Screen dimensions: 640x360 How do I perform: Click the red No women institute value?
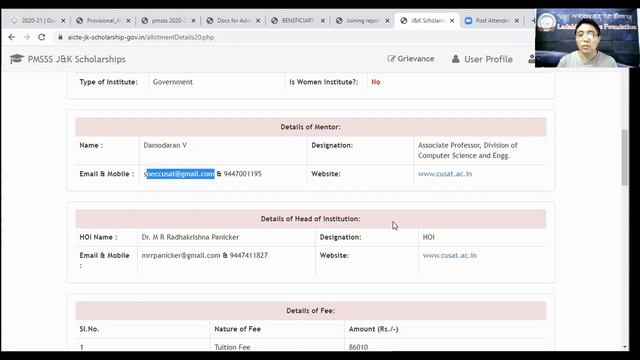(x=376, y=82)
